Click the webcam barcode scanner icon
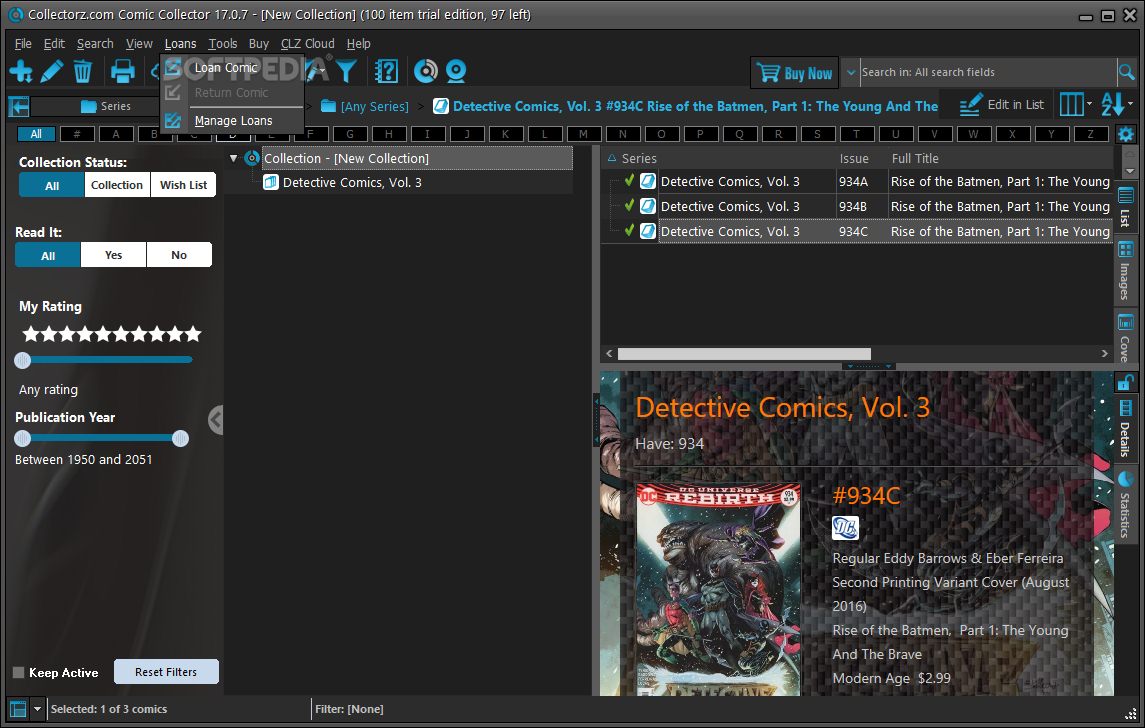 [456, 72]
